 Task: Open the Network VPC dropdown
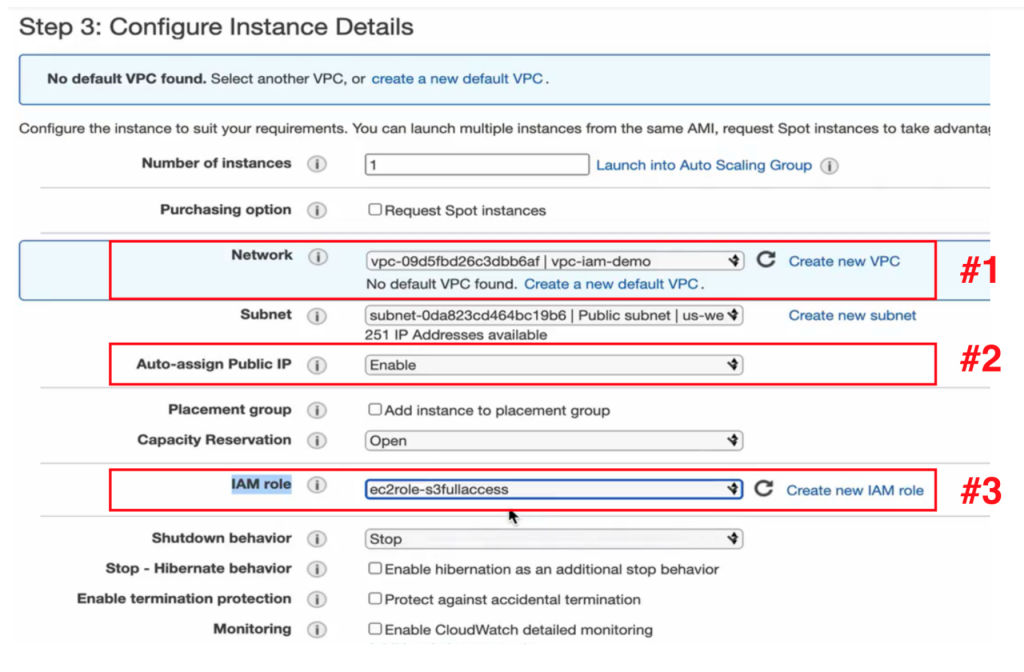point(554,261)
